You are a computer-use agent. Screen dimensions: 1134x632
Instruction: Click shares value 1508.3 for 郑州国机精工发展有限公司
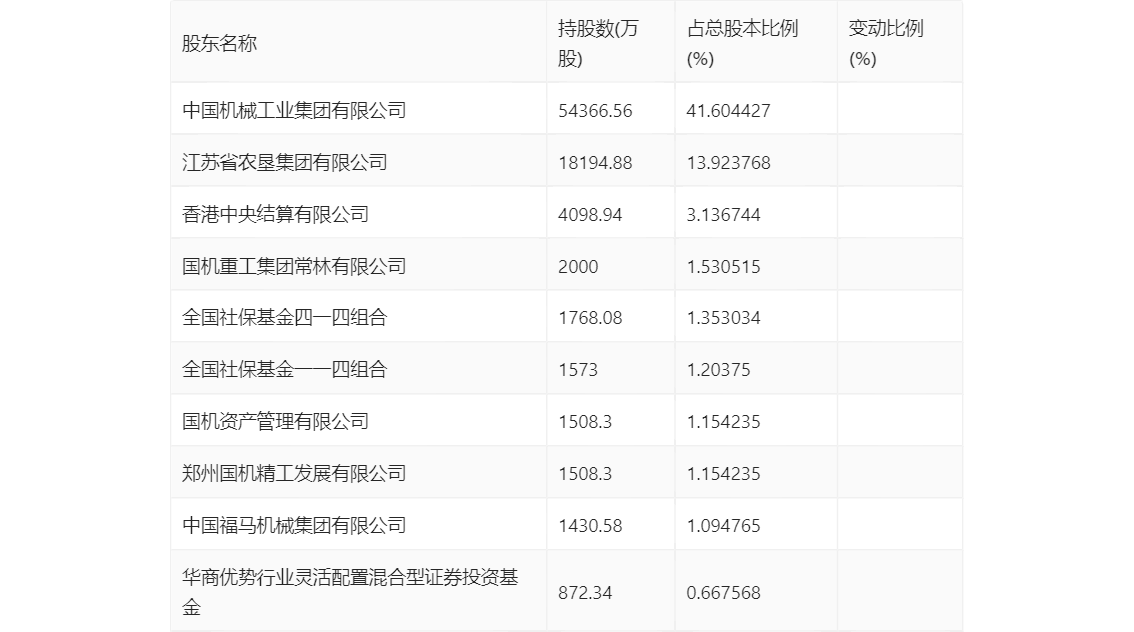tap(585, 474)
